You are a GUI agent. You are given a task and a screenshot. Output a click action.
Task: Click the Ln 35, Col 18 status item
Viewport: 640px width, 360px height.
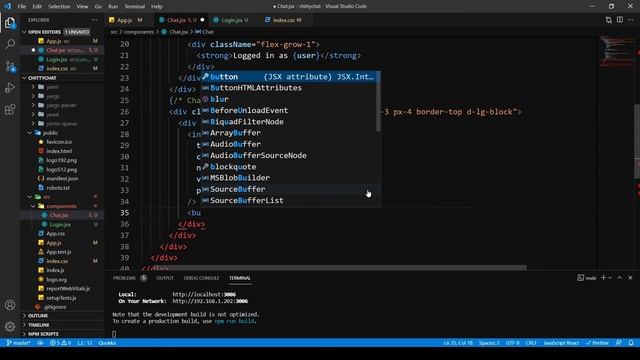click(458, 343)
